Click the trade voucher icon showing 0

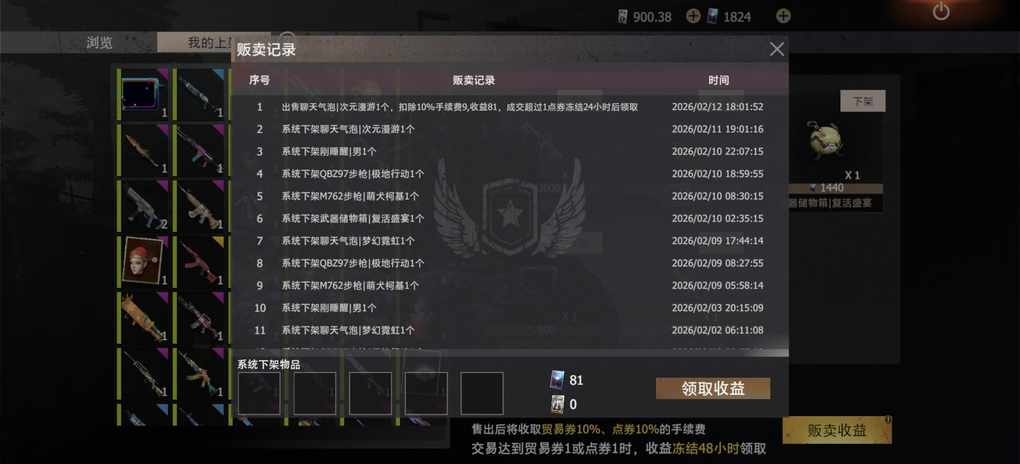(557, 404)
